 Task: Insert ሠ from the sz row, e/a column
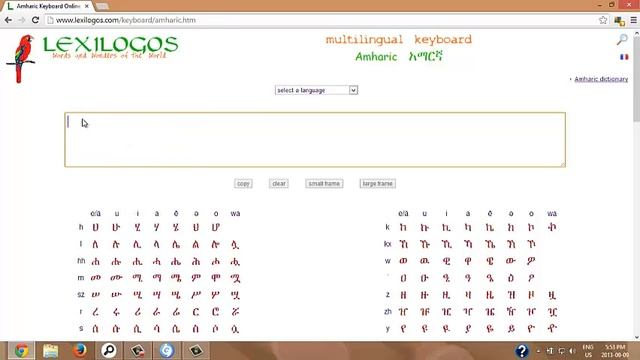[x=96, y=295]
